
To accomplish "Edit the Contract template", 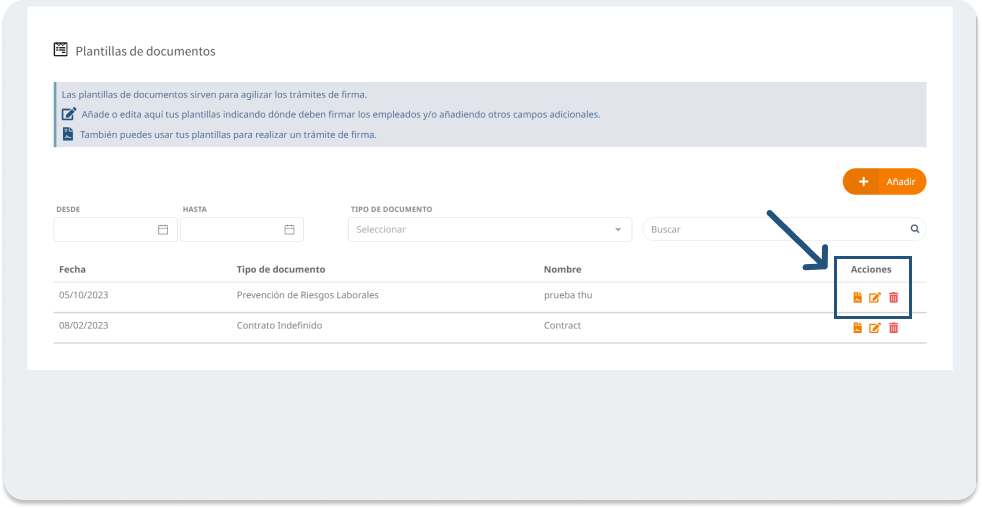I will 875,328.
